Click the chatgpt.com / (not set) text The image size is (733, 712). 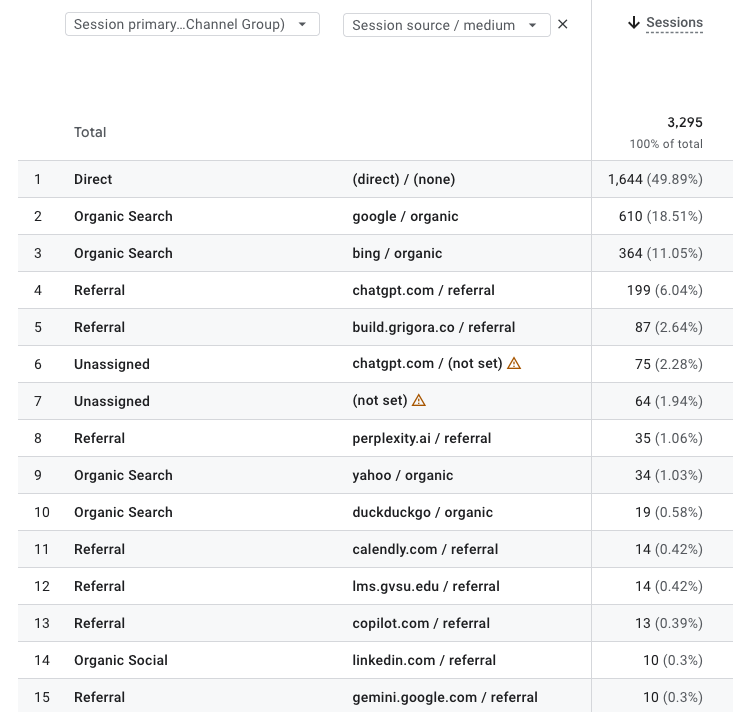(x=427, y=363)
